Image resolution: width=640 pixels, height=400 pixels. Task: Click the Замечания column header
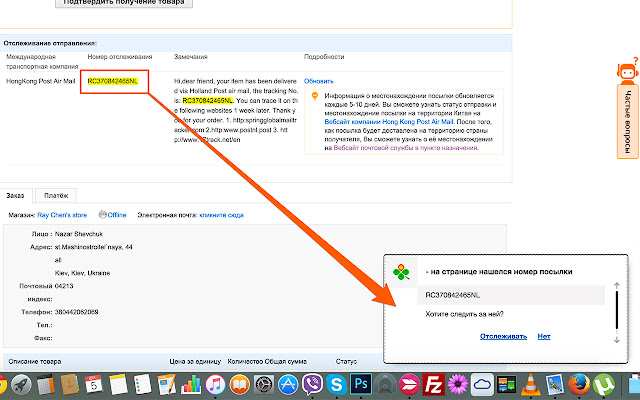tap(191, 57)
